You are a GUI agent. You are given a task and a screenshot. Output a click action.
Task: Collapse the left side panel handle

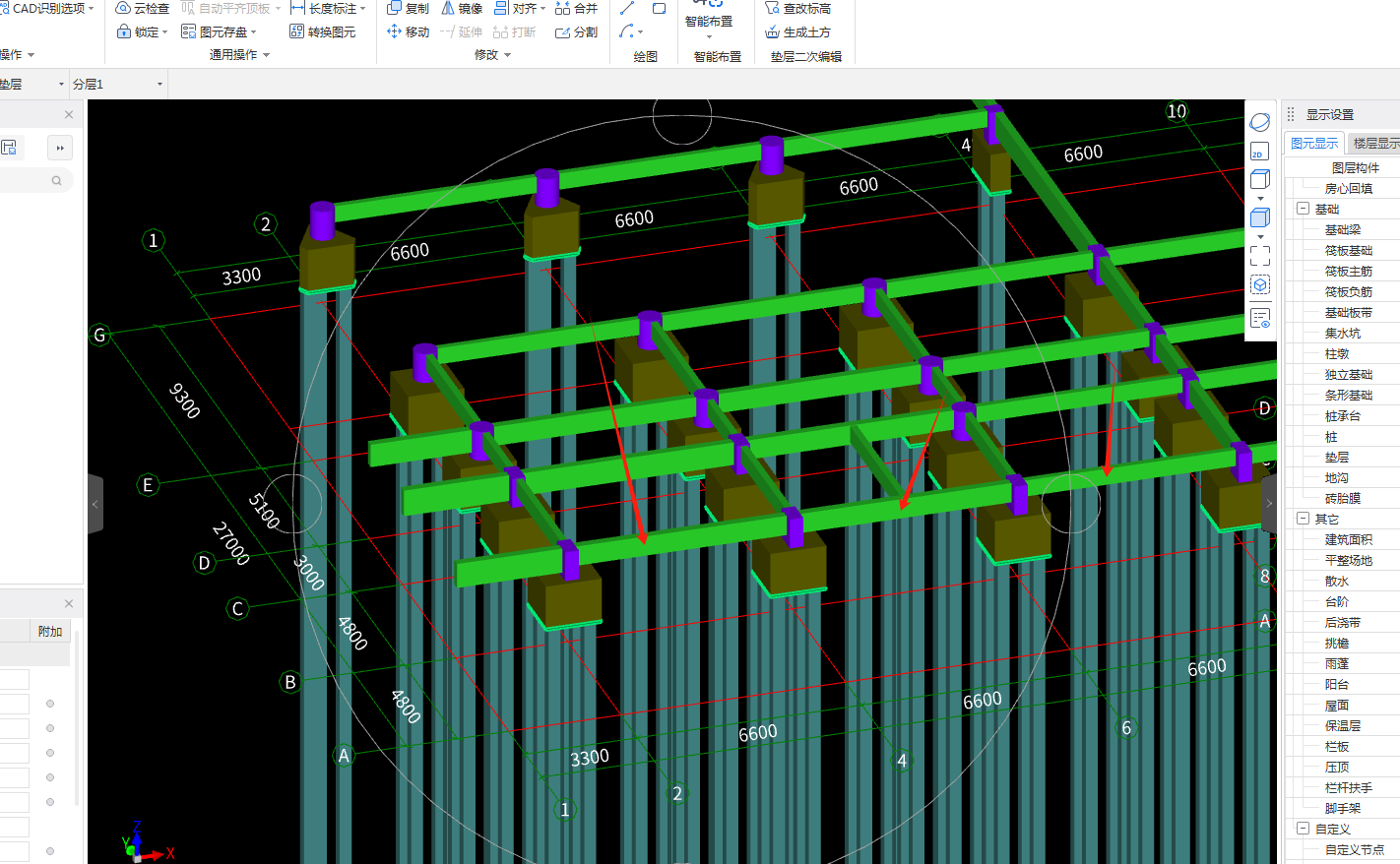pos(95,504)
